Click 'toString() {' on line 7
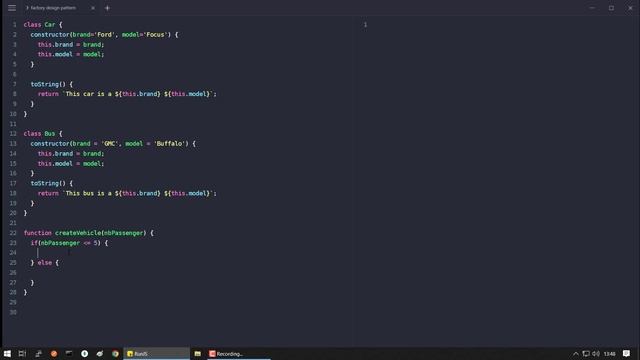The height and width of the screenshot is (360, 640). click(x=52, y=84)
